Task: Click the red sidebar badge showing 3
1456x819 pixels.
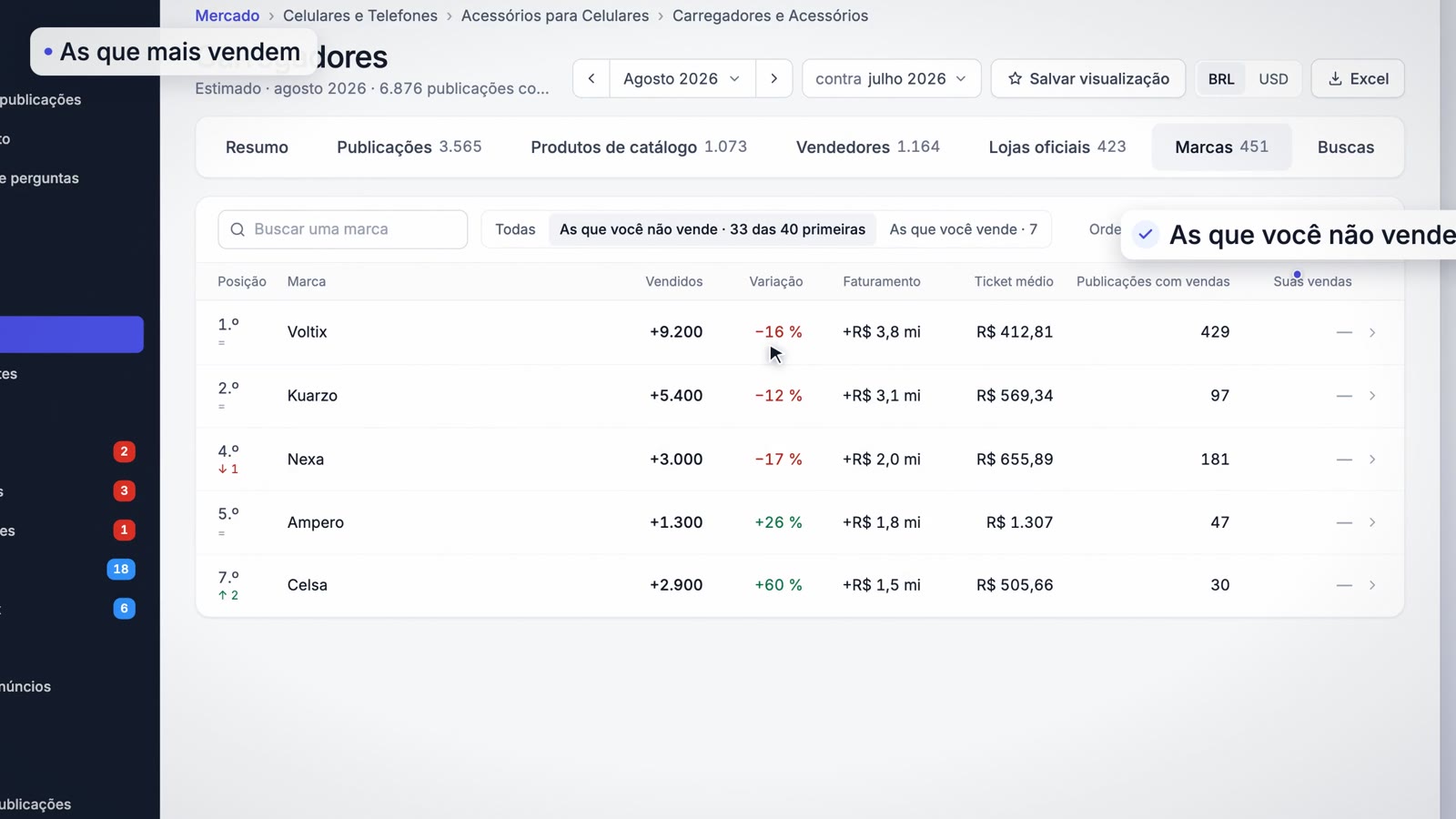Action: point(125,490)
